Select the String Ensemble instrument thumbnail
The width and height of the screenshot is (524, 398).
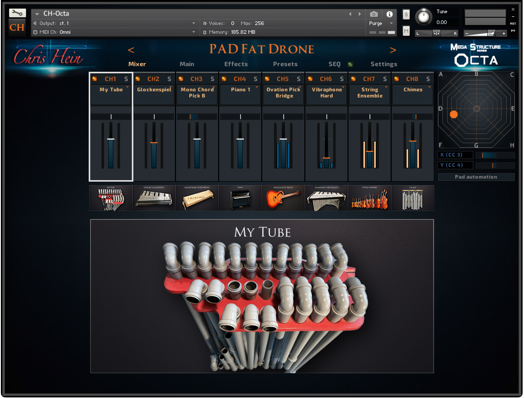[369, 198]
